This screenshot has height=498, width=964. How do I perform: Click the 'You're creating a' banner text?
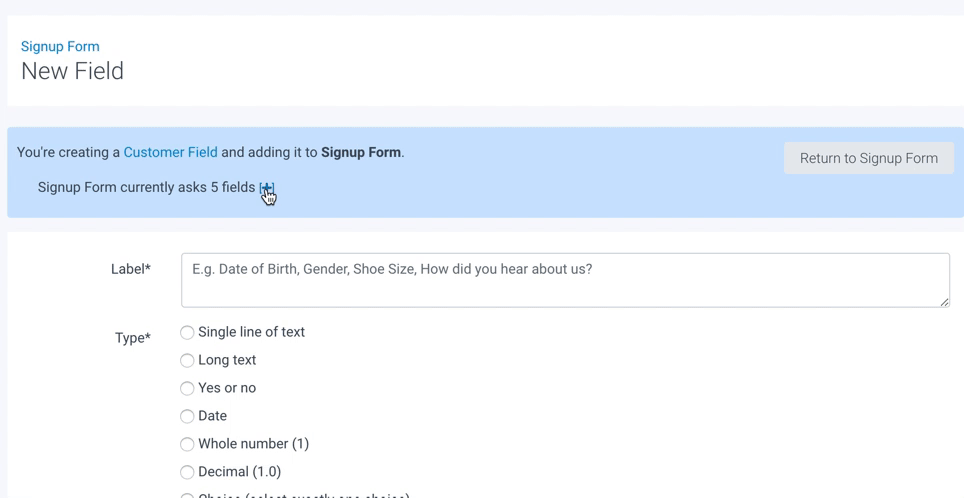click(68, 152)
